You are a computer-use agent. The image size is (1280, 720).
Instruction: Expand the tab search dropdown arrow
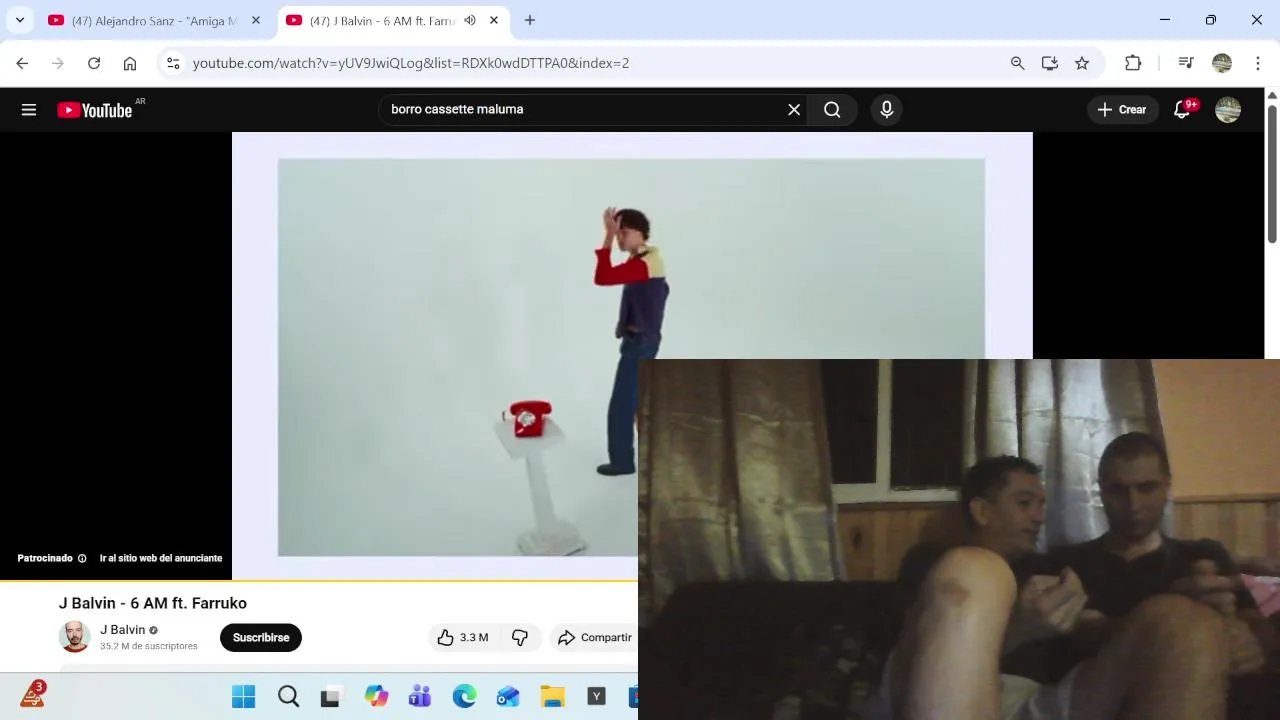20,20
